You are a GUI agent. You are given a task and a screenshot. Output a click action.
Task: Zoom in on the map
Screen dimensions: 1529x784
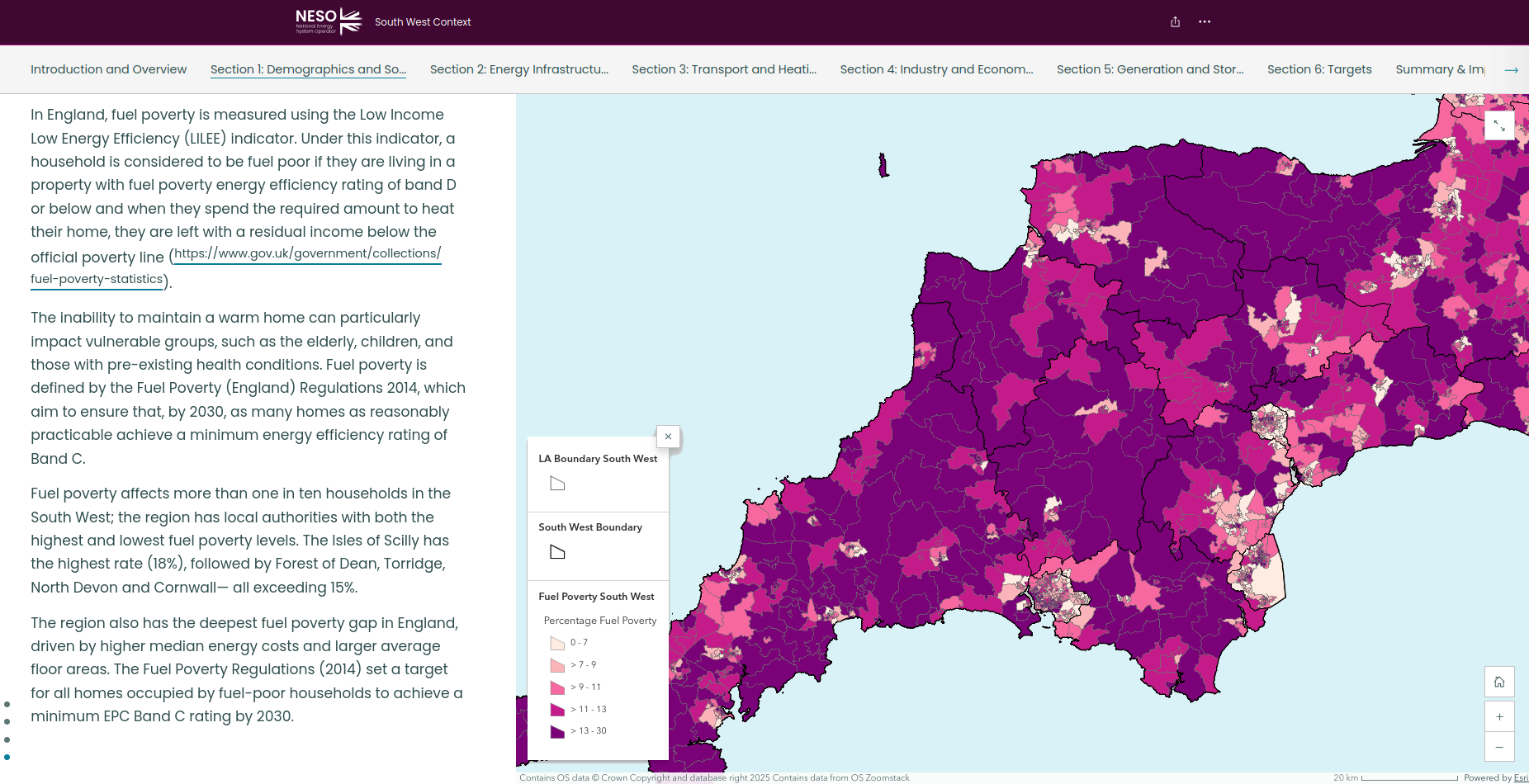[1499, 716]
